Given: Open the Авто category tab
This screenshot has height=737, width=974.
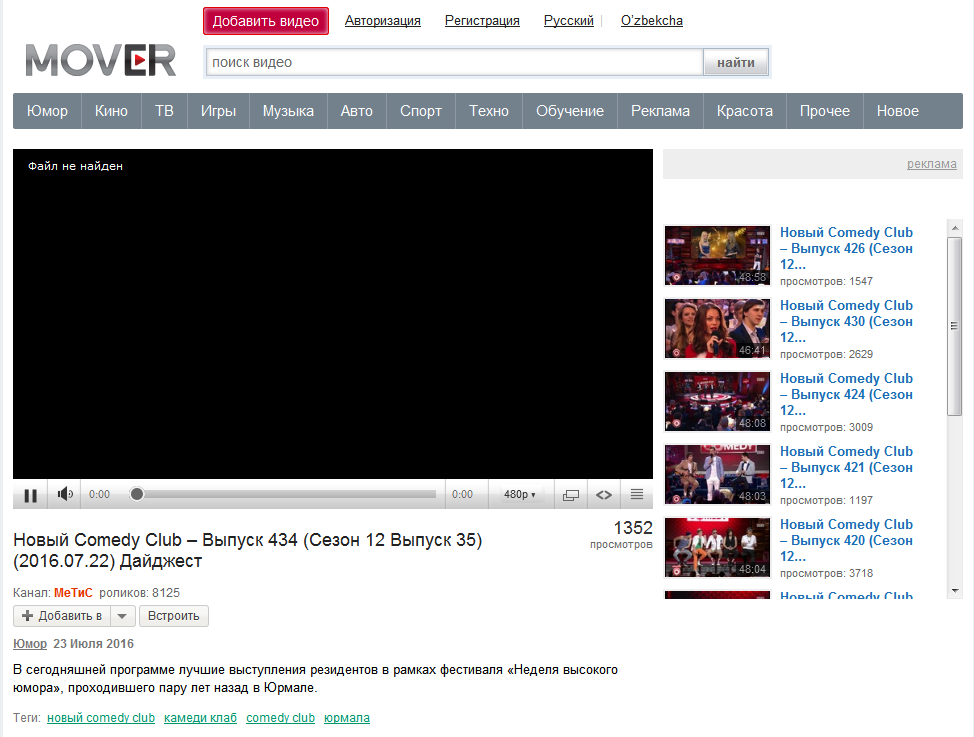Looking at the screenshot, I should (357, 111).
